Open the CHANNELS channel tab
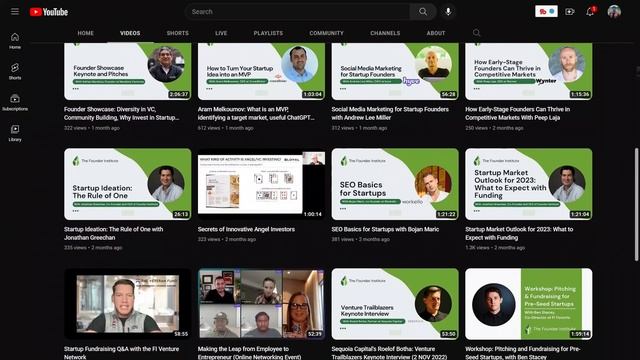640x360 pixels. tap(385, 33)
